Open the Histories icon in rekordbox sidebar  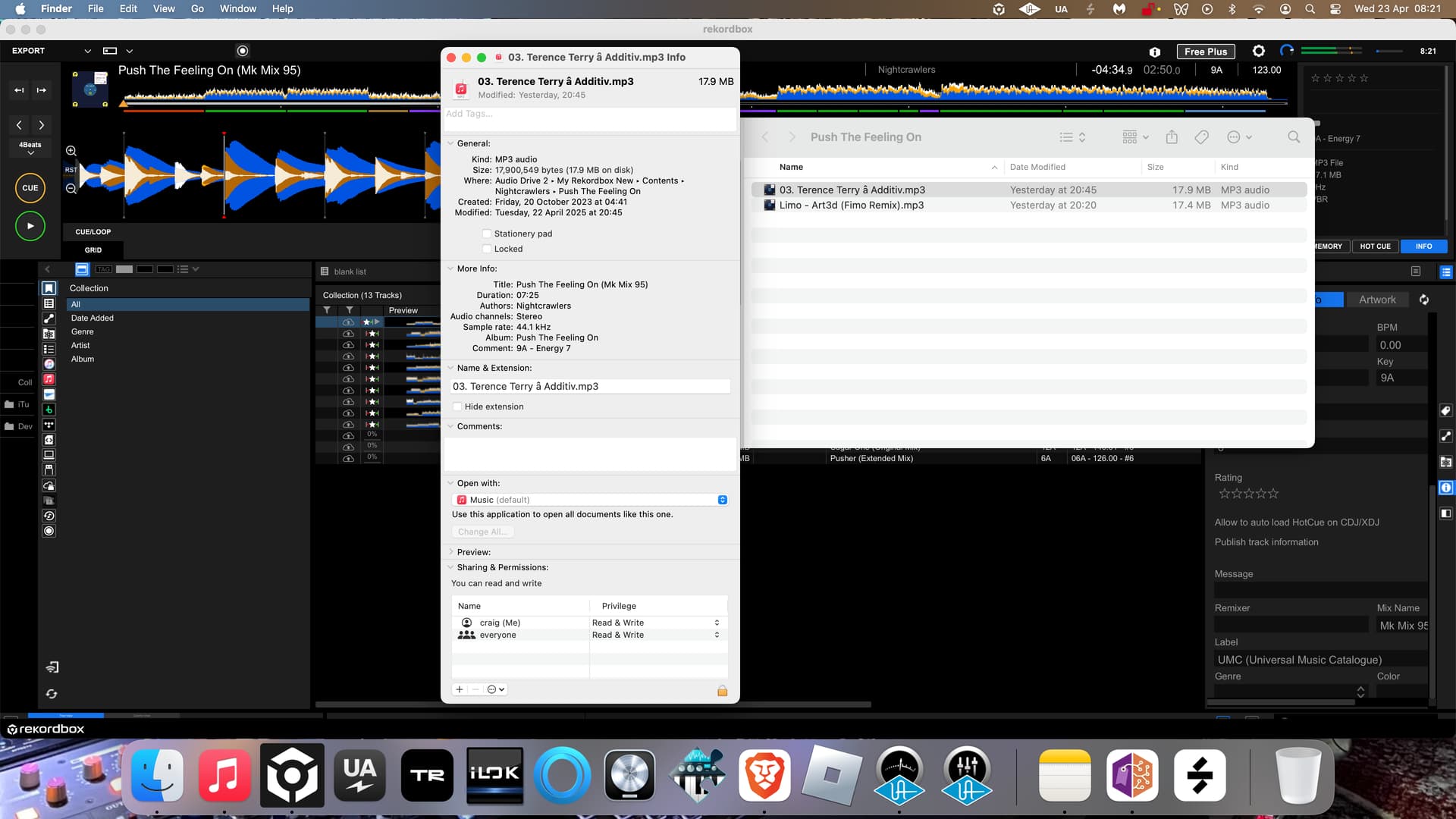(49, 516)
